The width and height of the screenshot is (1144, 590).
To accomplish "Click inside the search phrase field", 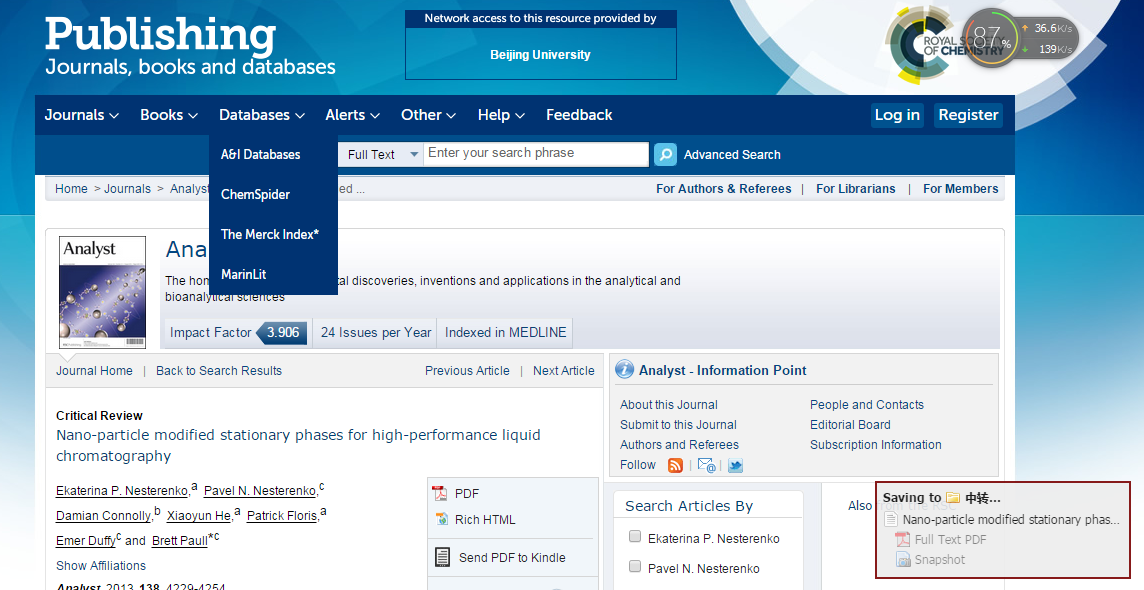I will coord(536,154).
